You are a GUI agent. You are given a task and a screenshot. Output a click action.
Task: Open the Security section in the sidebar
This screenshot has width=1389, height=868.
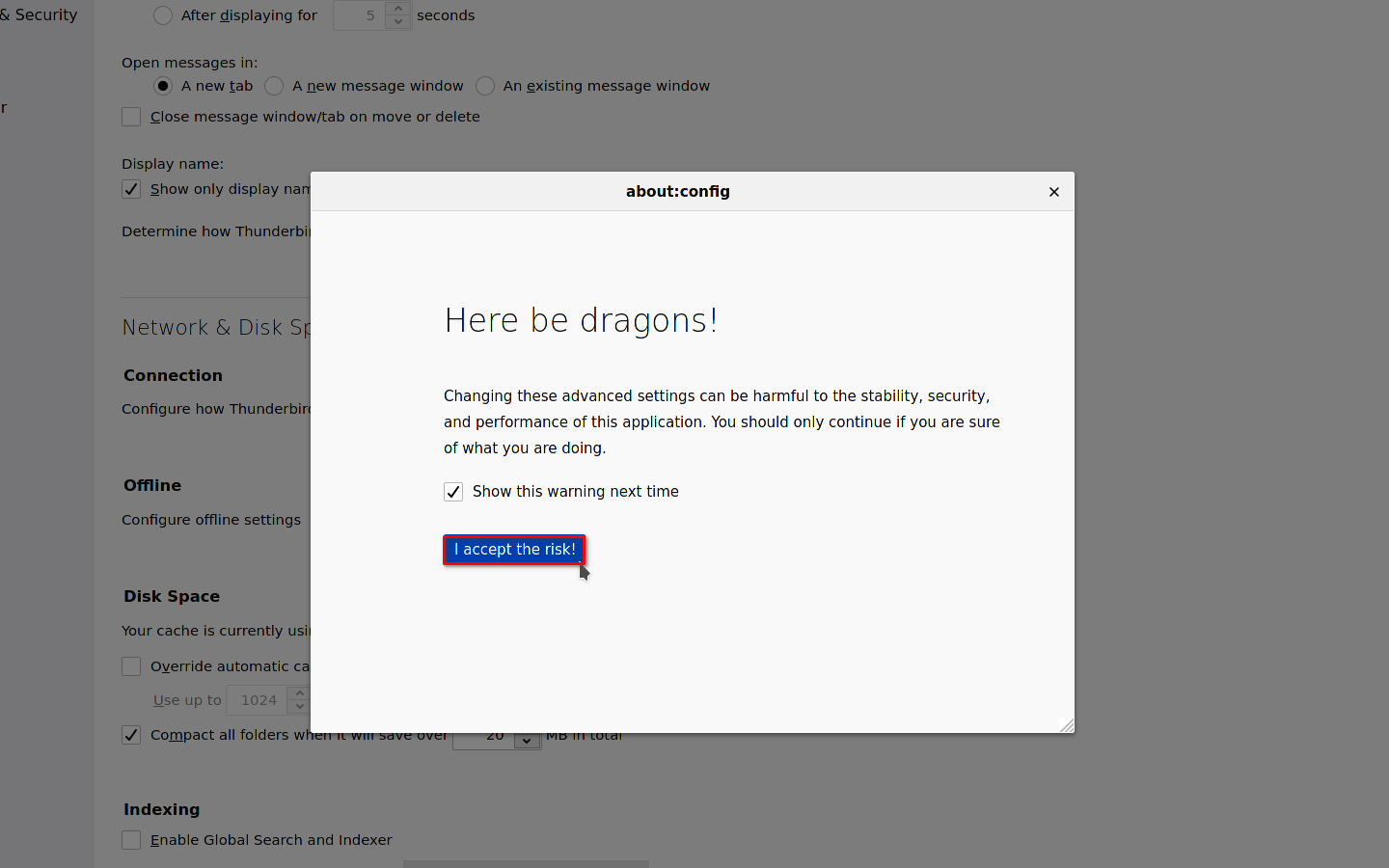43,15
